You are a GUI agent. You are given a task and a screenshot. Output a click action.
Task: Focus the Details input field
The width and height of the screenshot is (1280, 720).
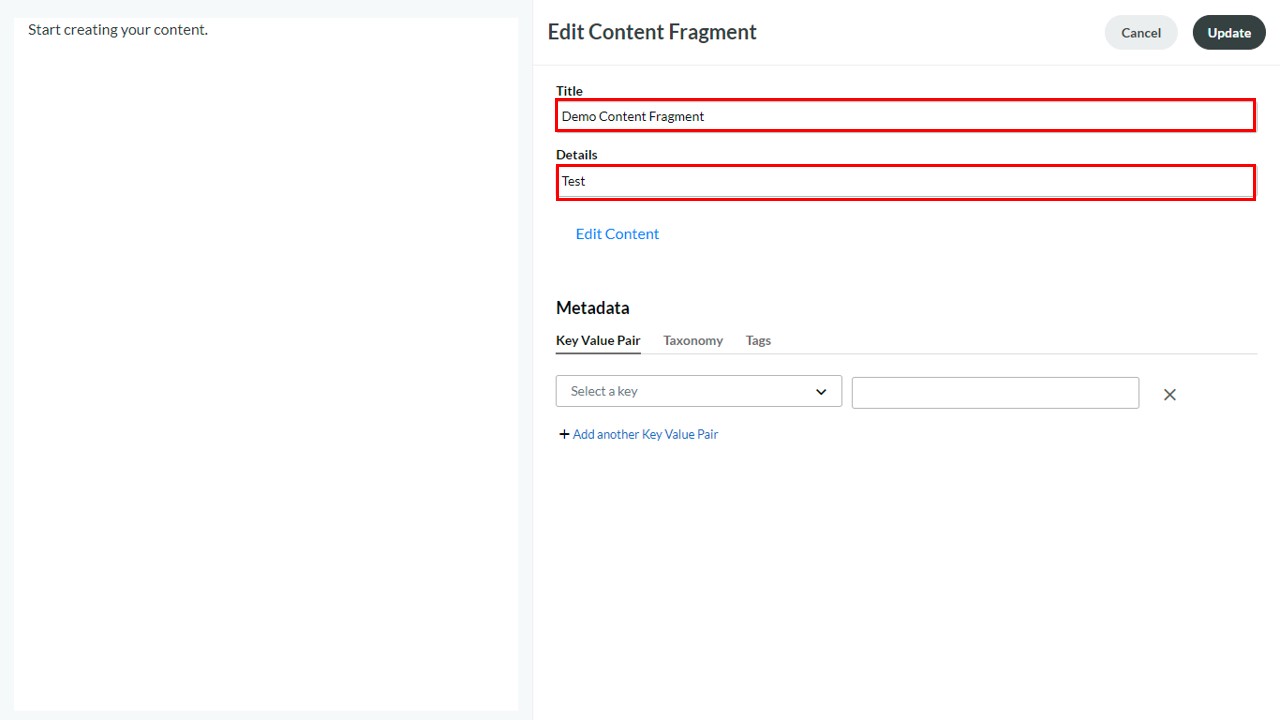click(906, 182)
